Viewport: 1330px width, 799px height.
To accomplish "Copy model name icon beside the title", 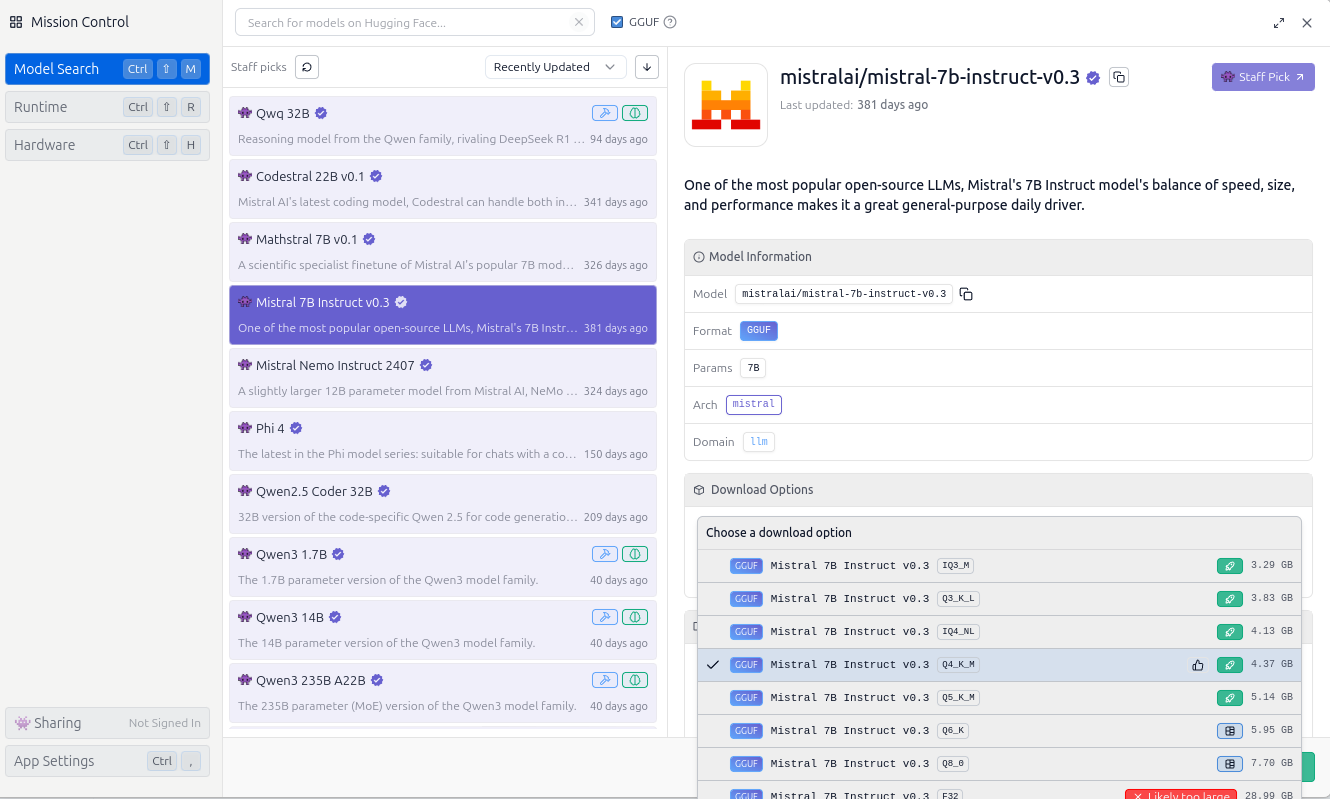I will [1119, 77].
